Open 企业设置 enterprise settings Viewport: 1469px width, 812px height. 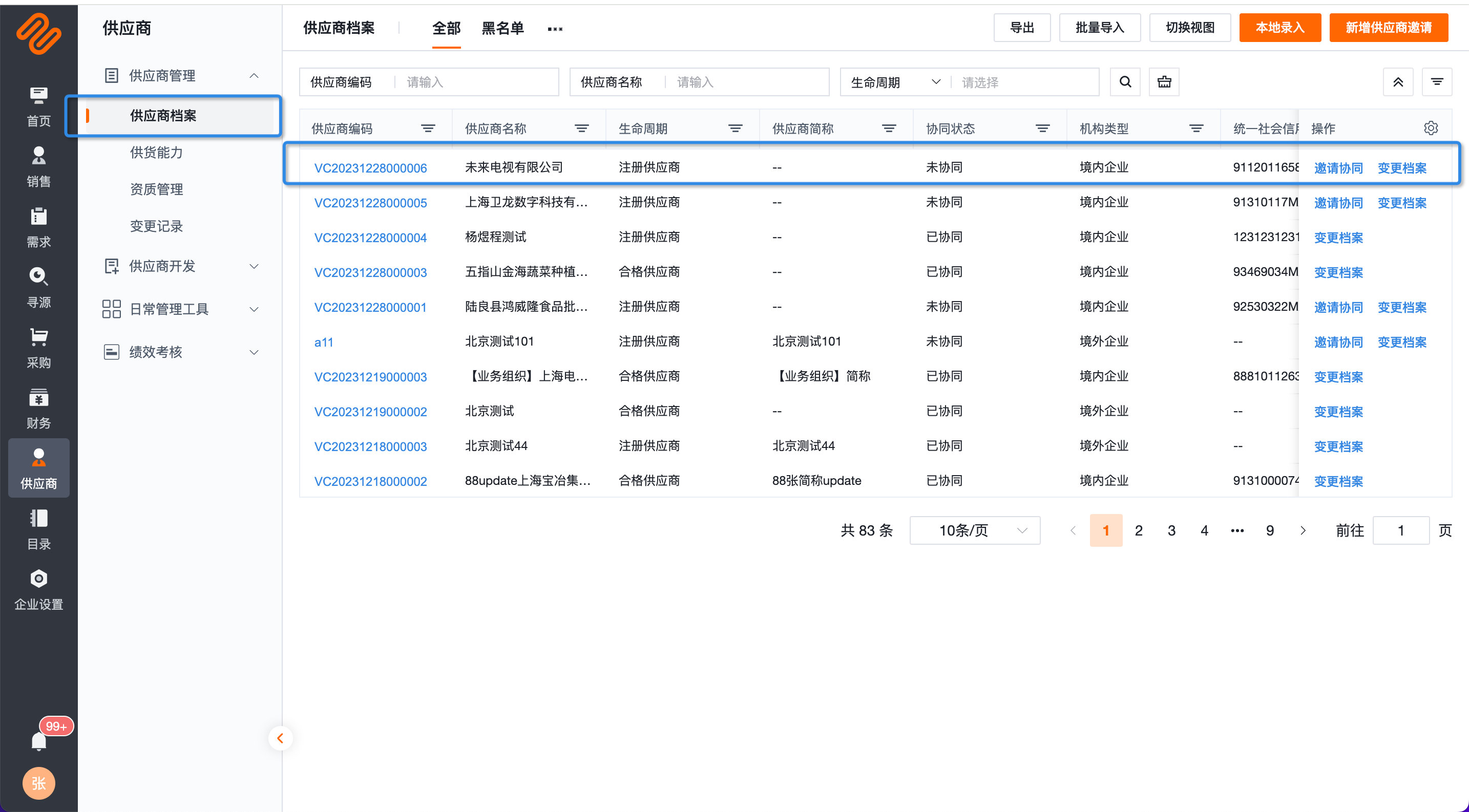point(38,590)
